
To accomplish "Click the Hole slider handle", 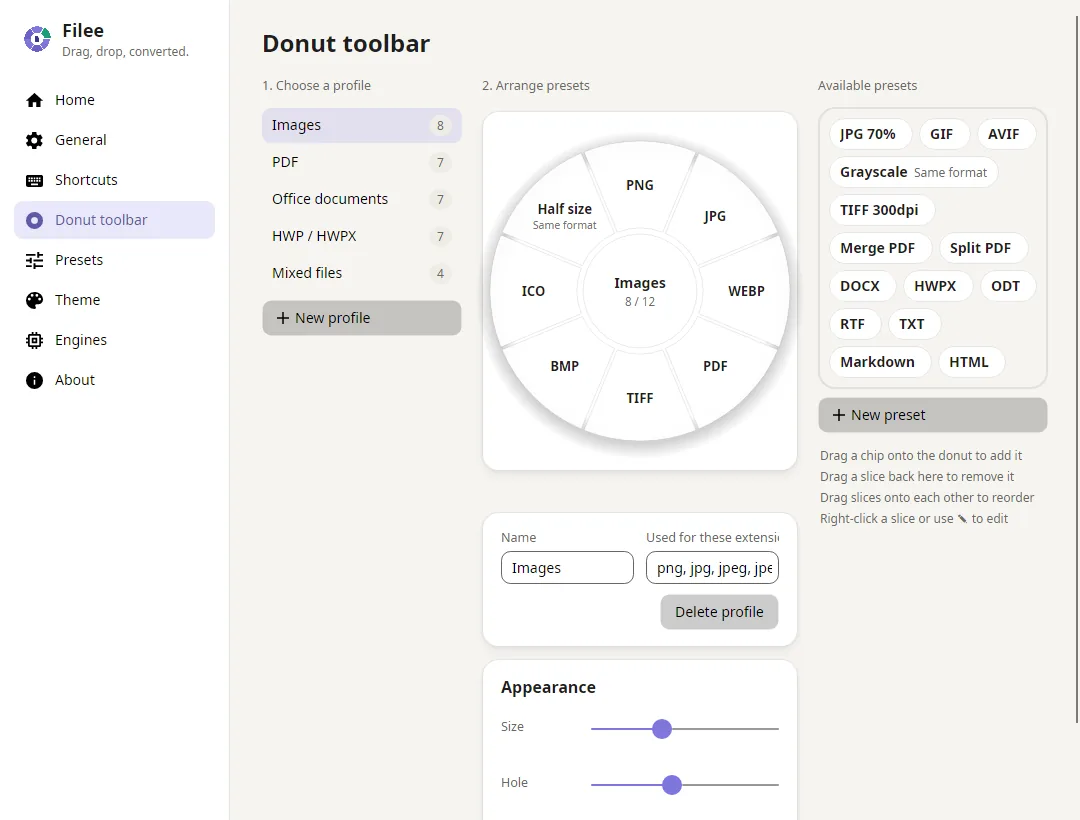I will [x=672, y=784].
